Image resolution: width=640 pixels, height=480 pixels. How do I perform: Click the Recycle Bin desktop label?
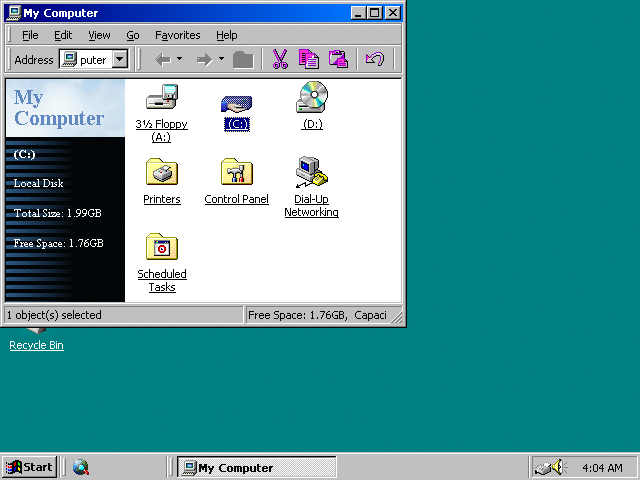pyautogui.click(x=36, y=345)
